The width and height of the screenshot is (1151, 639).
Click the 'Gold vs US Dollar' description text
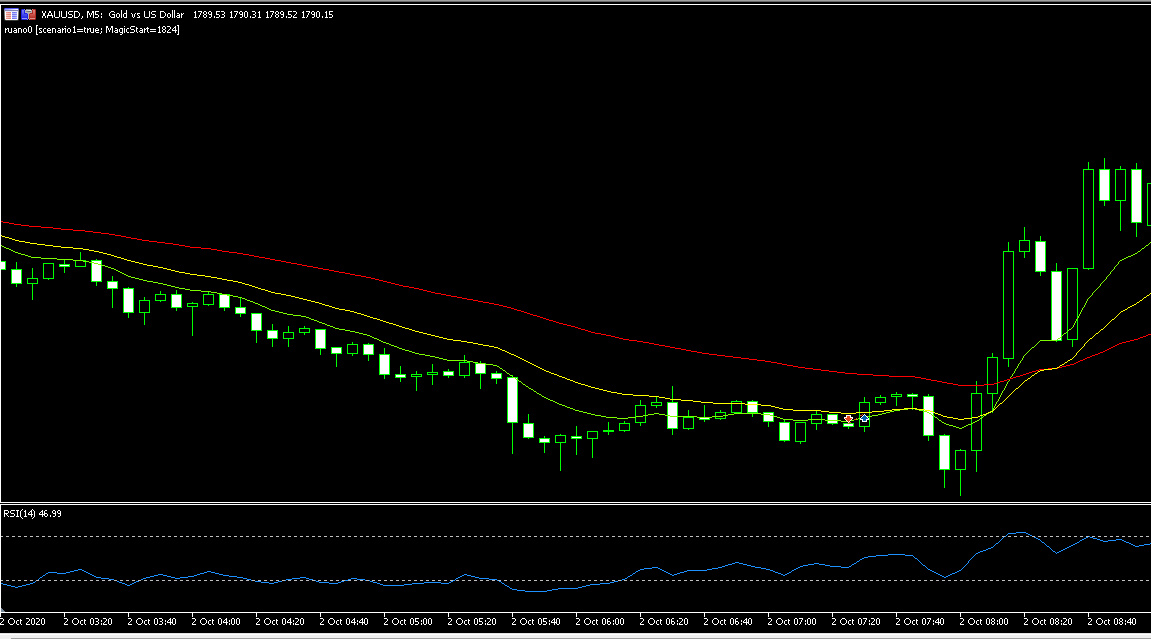tap(146, 15)
